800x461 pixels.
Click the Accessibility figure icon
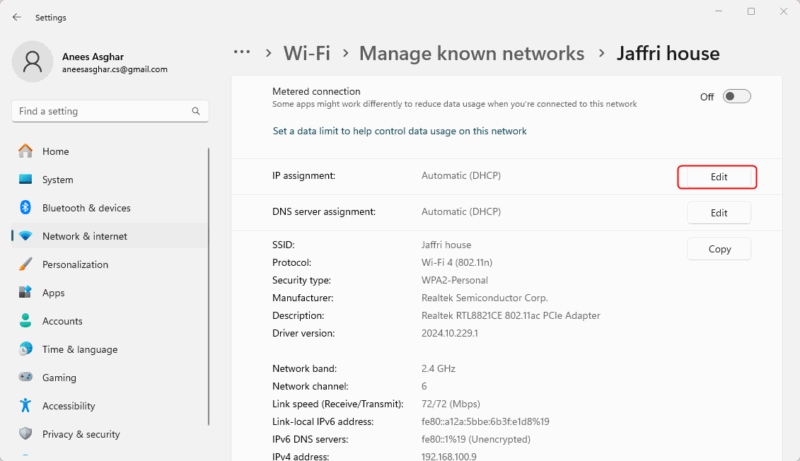(x=26, y=406)
